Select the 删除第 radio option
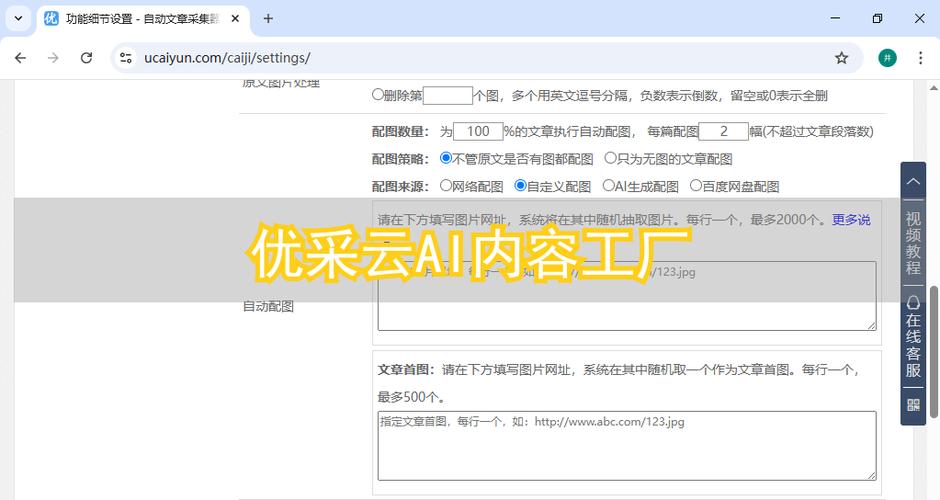Screen dimensions: 940x500 (x=378, y=94)
